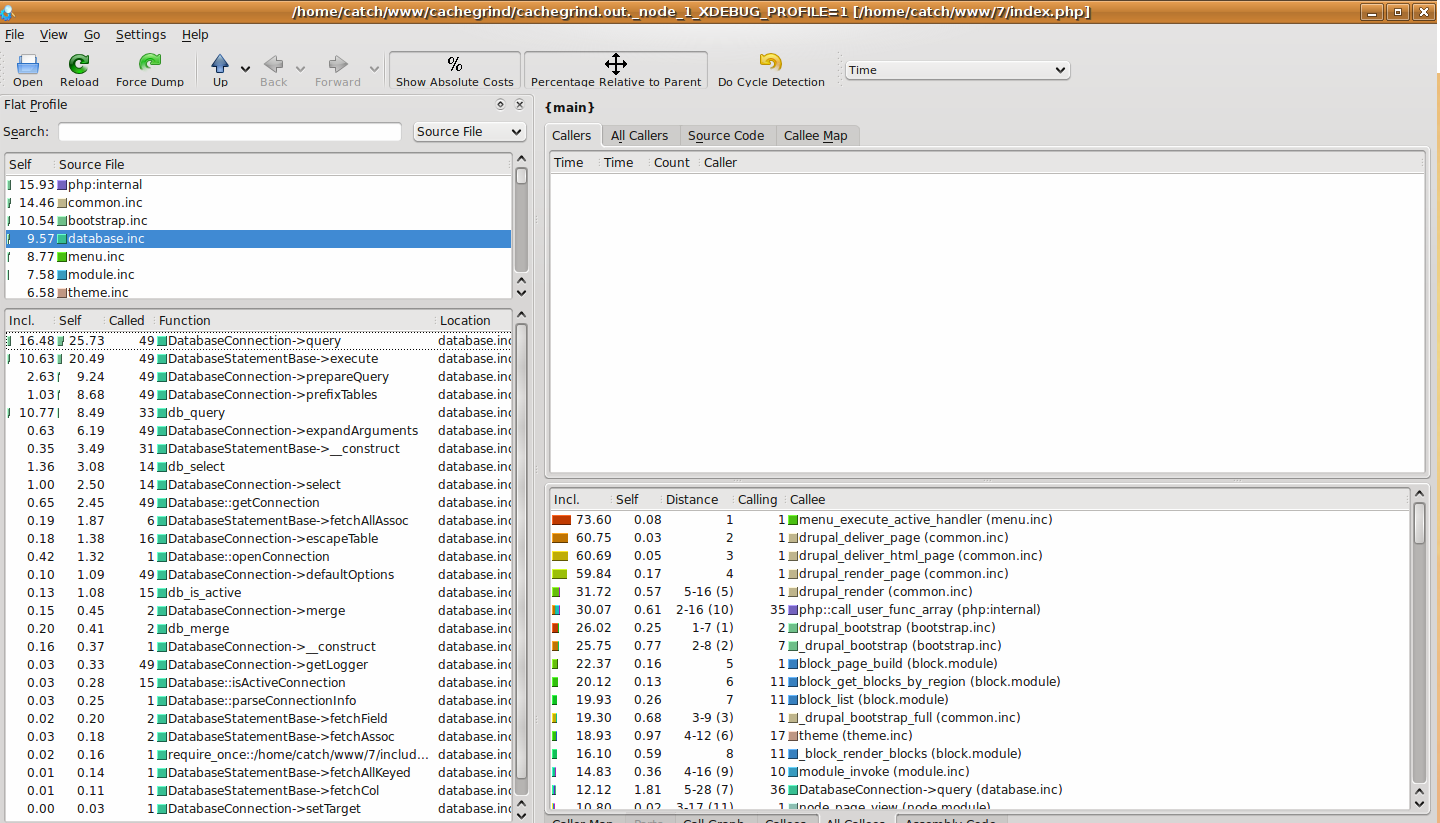Open the Time event type dropdown
Image resolution: width=1440 pixels, height=823 pixels.
957,70
